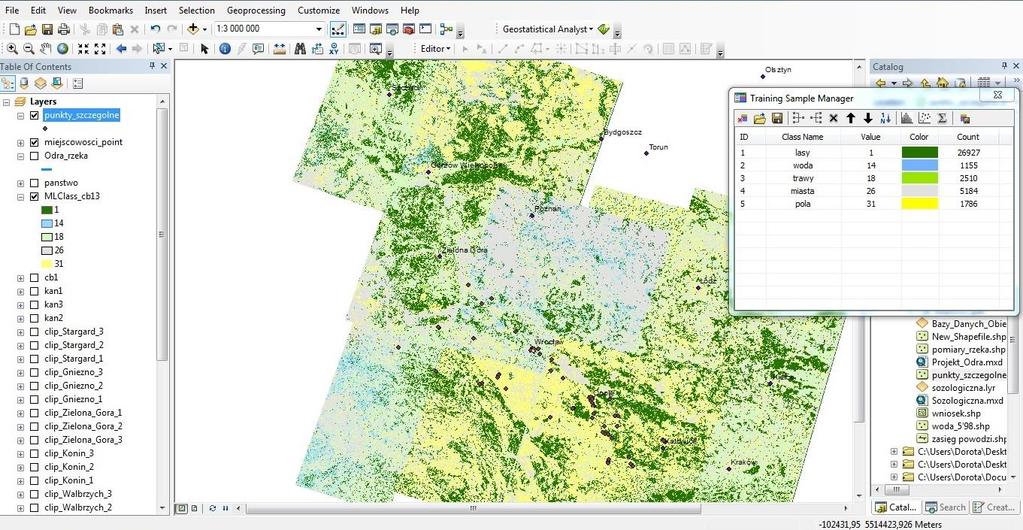Uncheck the punkty_szczegolne layer checkbox
This screenshot has width=1023, height=530.
pyautogui.click(x=35, y=116)
